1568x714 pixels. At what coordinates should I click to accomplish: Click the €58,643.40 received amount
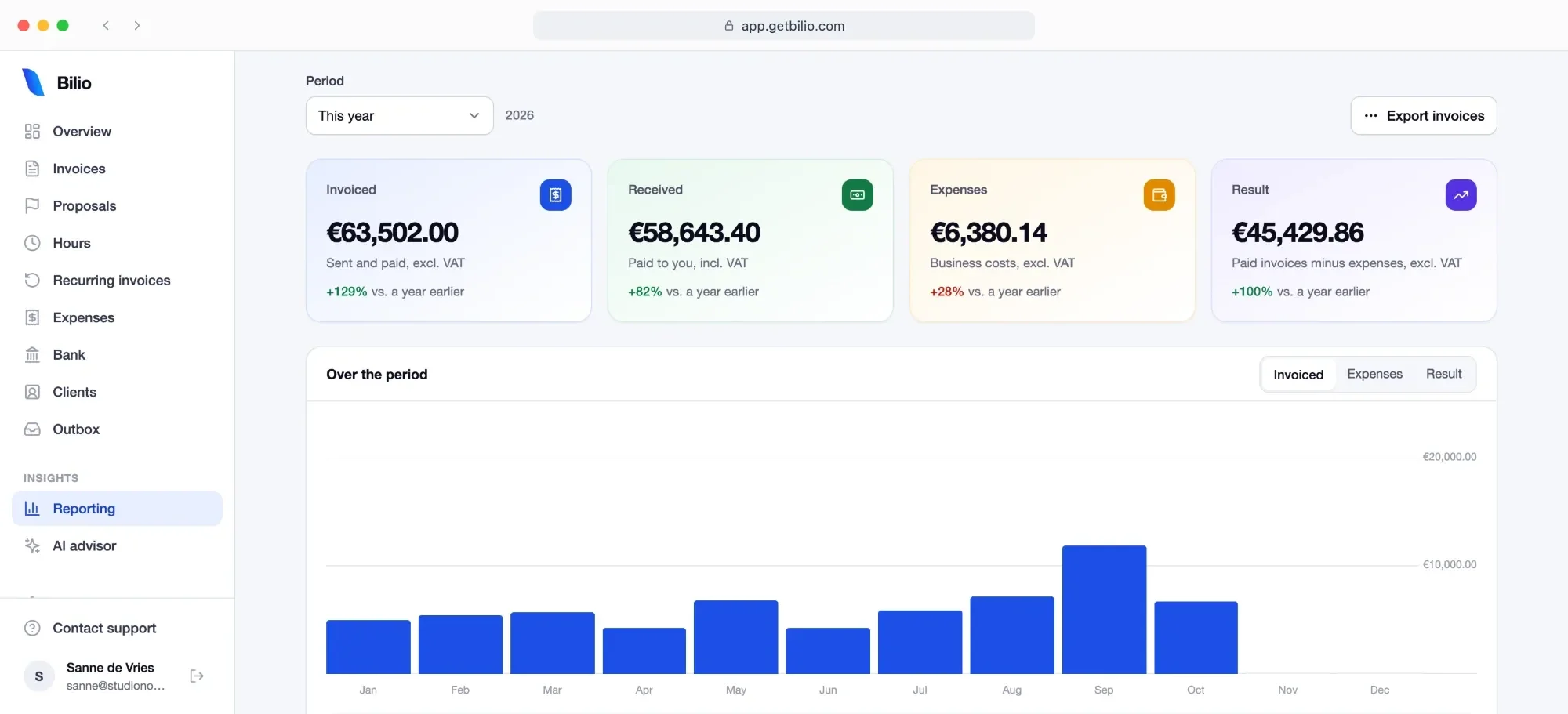pyautogui.click(x=694, y=232)
